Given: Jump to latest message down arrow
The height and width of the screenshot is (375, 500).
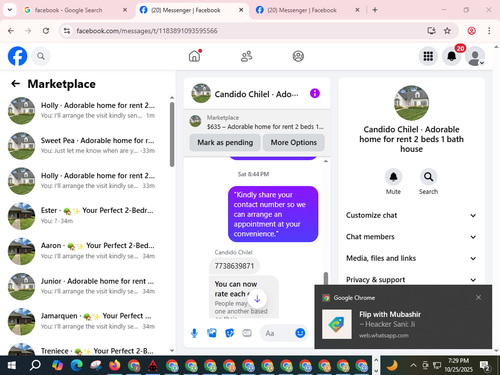Looking at the screenshot, I should click(257, 299).
